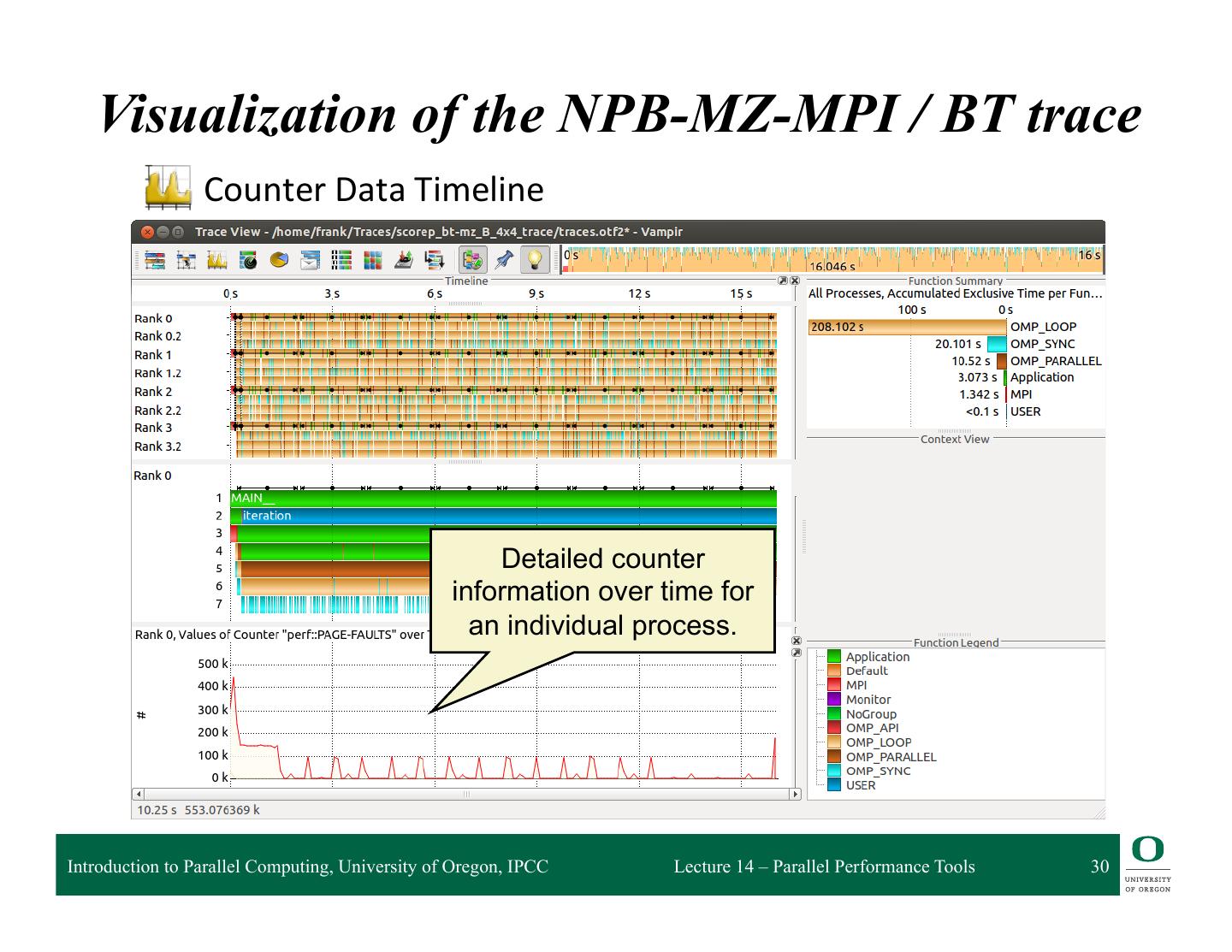
Task: Click the Application label in Function Summary
Action: click(1042, 377)
